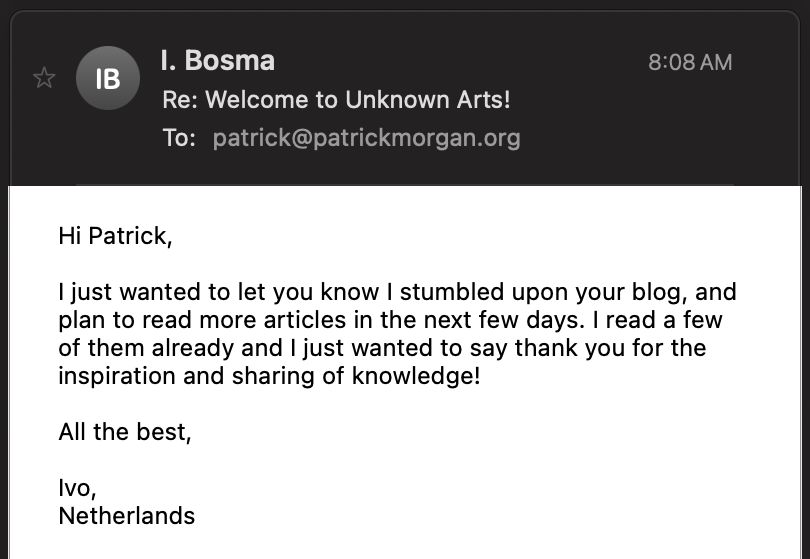Viewport: 810px width, 559px height.
Task: Click the IB sender avatar
Action: [107, 78]
